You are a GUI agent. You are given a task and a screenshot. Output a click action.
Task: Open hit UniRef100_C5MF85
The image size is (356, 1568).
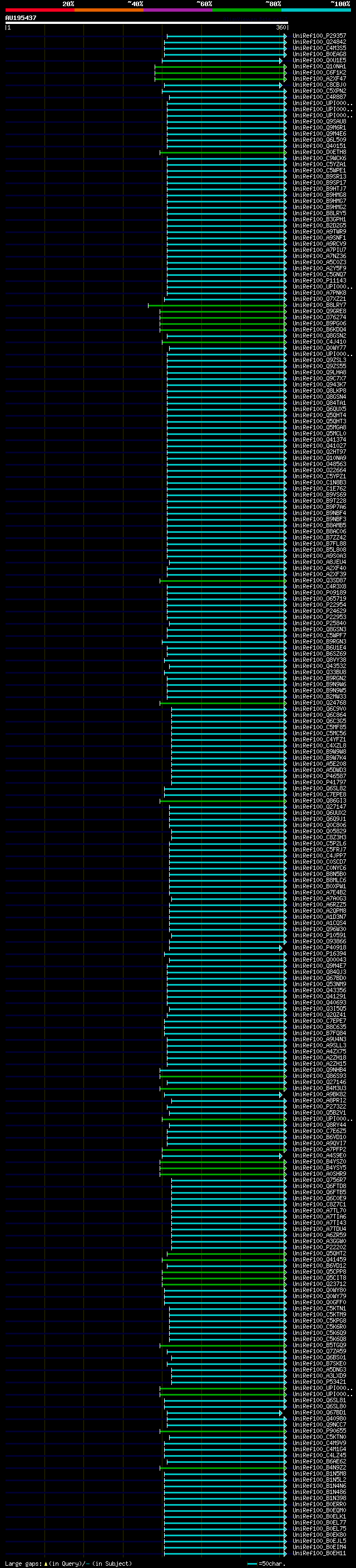coord(319,727)
